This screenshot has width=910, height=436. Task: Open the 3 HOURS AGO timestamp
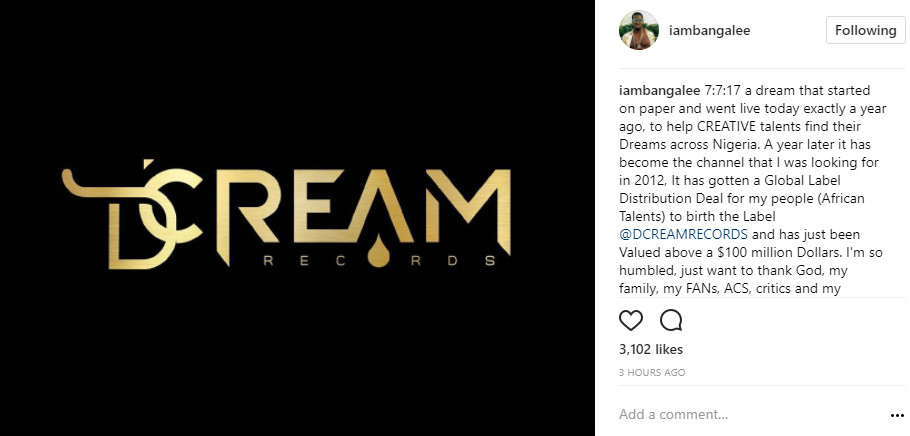(652, 373)
